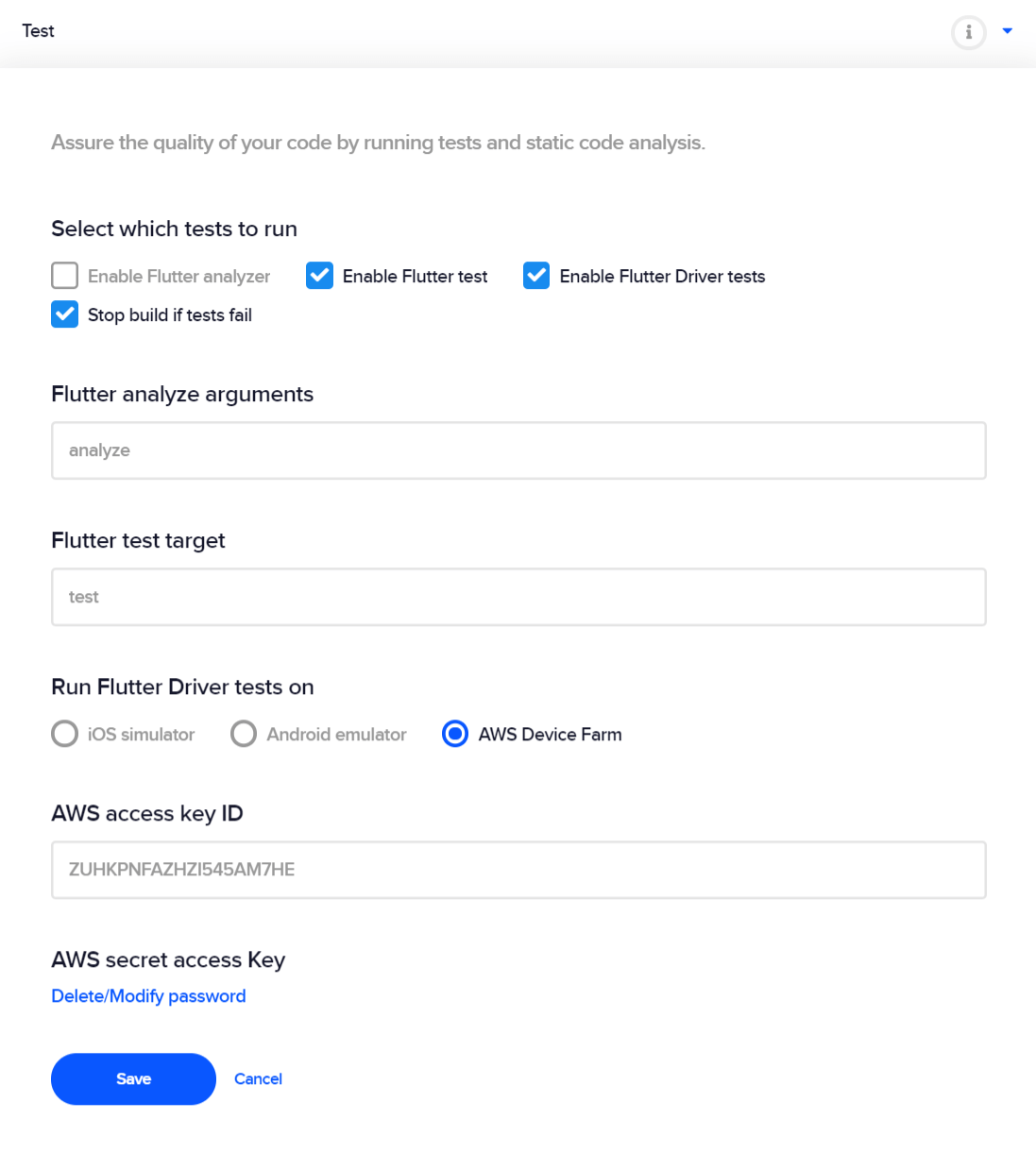This screenshot has height=1153, width=1036.
Task: Uncheck Enable Flutter Driver tests
Action: pos(535,275)
